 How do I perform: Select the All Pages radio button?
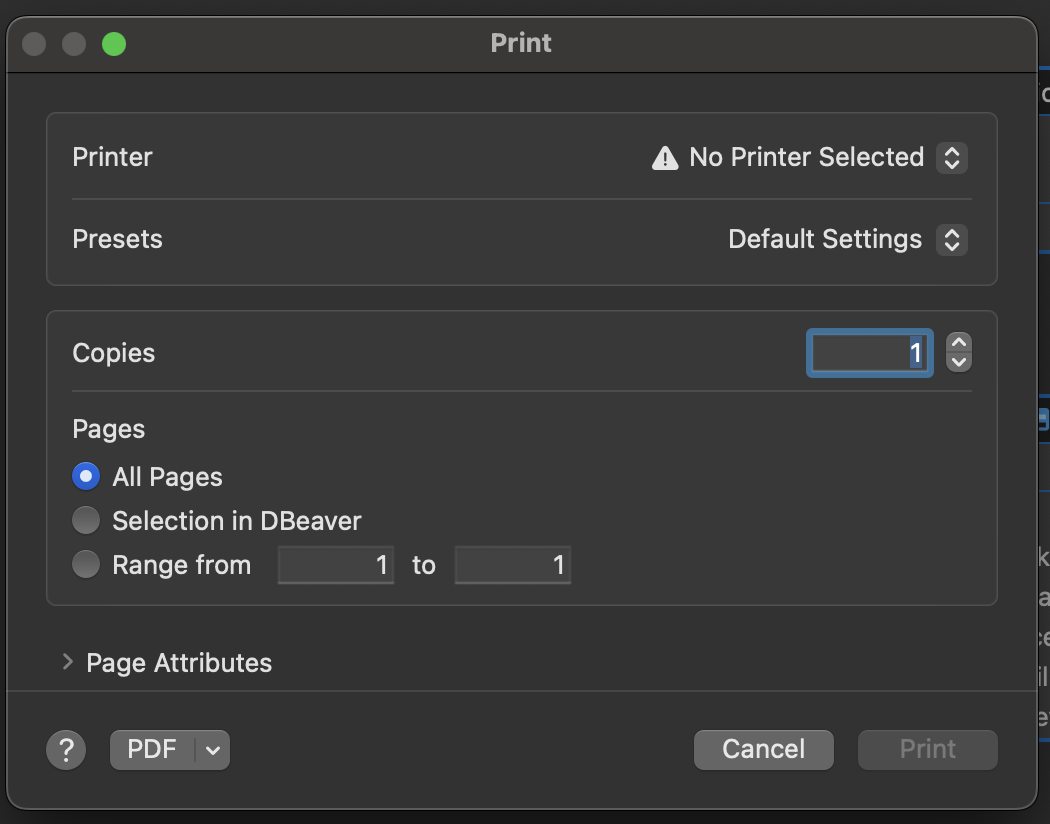[86, 477]
